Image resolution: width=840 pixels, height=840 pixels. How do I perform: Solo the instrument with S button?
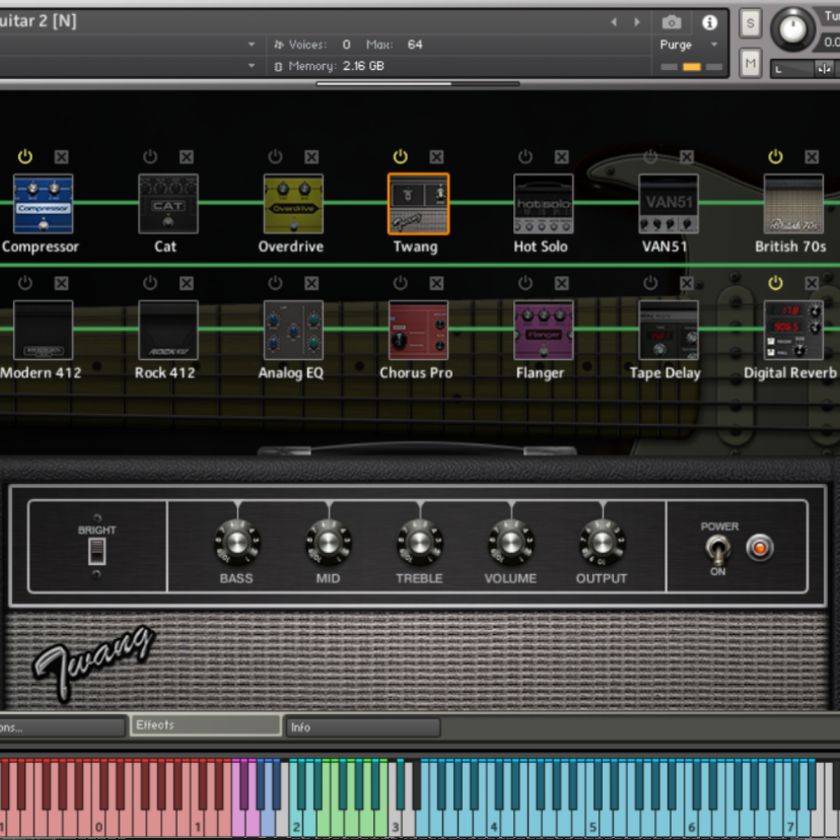point(751,24)
